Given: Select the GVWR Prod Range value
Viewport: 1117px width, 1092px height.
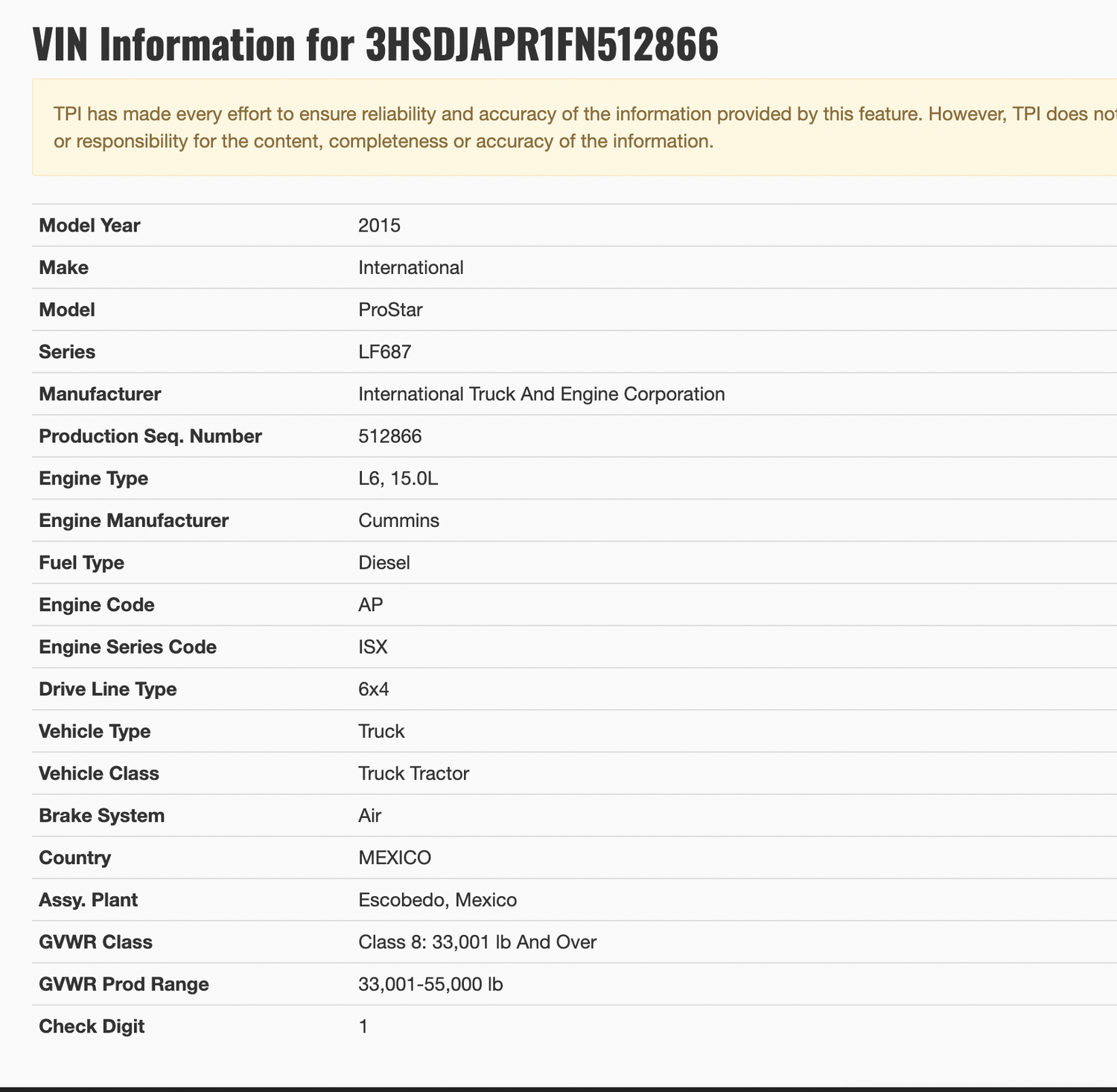Looking at the screenshot, I should coord(430,985).
